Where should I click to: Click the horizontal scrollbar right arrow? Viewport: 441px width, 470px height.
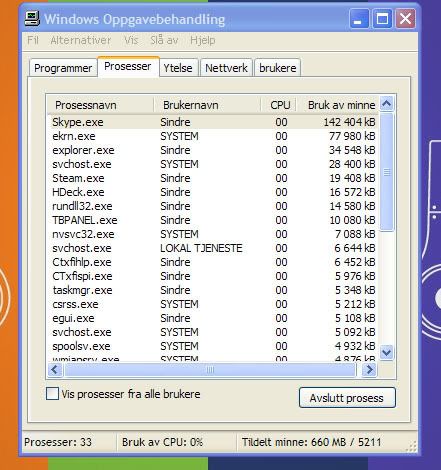(370, 370)
